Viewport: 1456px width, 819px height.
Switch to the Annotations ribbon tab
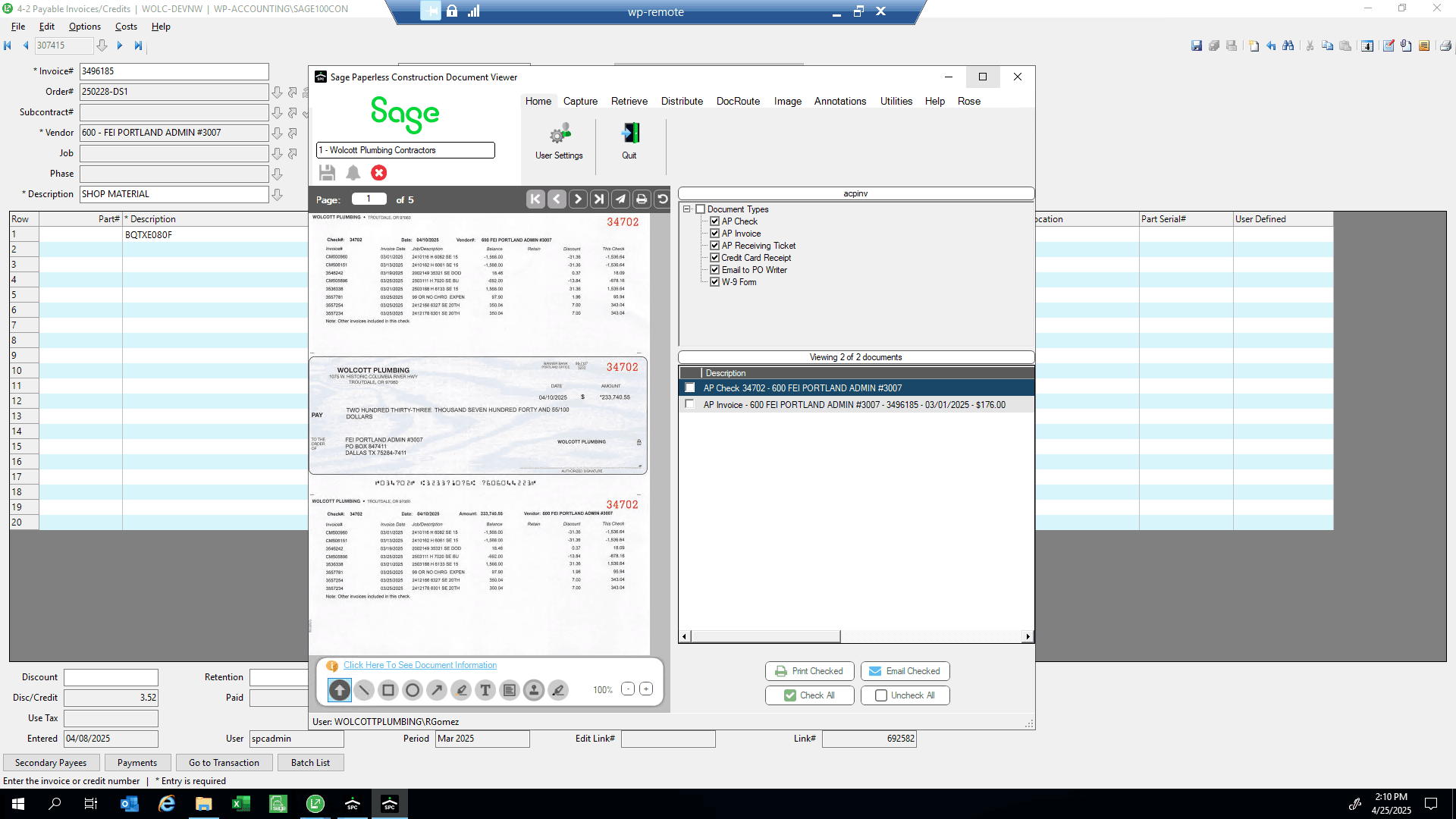840,101
